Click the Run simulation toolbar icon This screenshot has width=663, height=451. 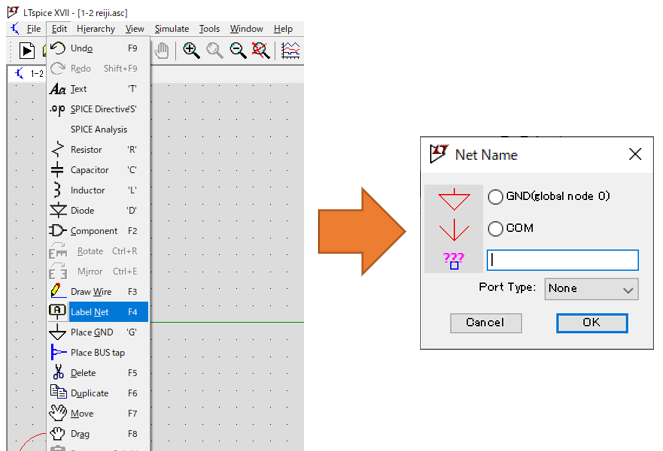point(27,51)
